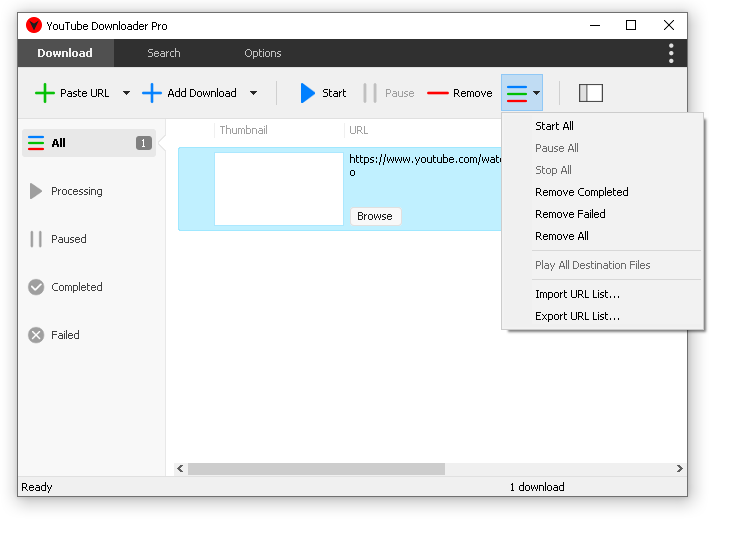
Task: Click the Start label in toolbar
Action: [x=334, y=93]
